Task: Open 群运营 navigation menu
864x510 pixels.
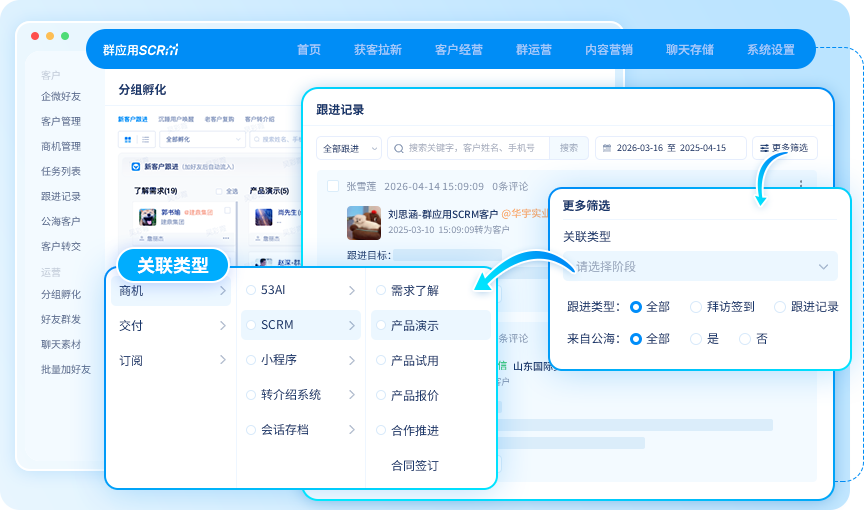Action: (x=533, y=50)
